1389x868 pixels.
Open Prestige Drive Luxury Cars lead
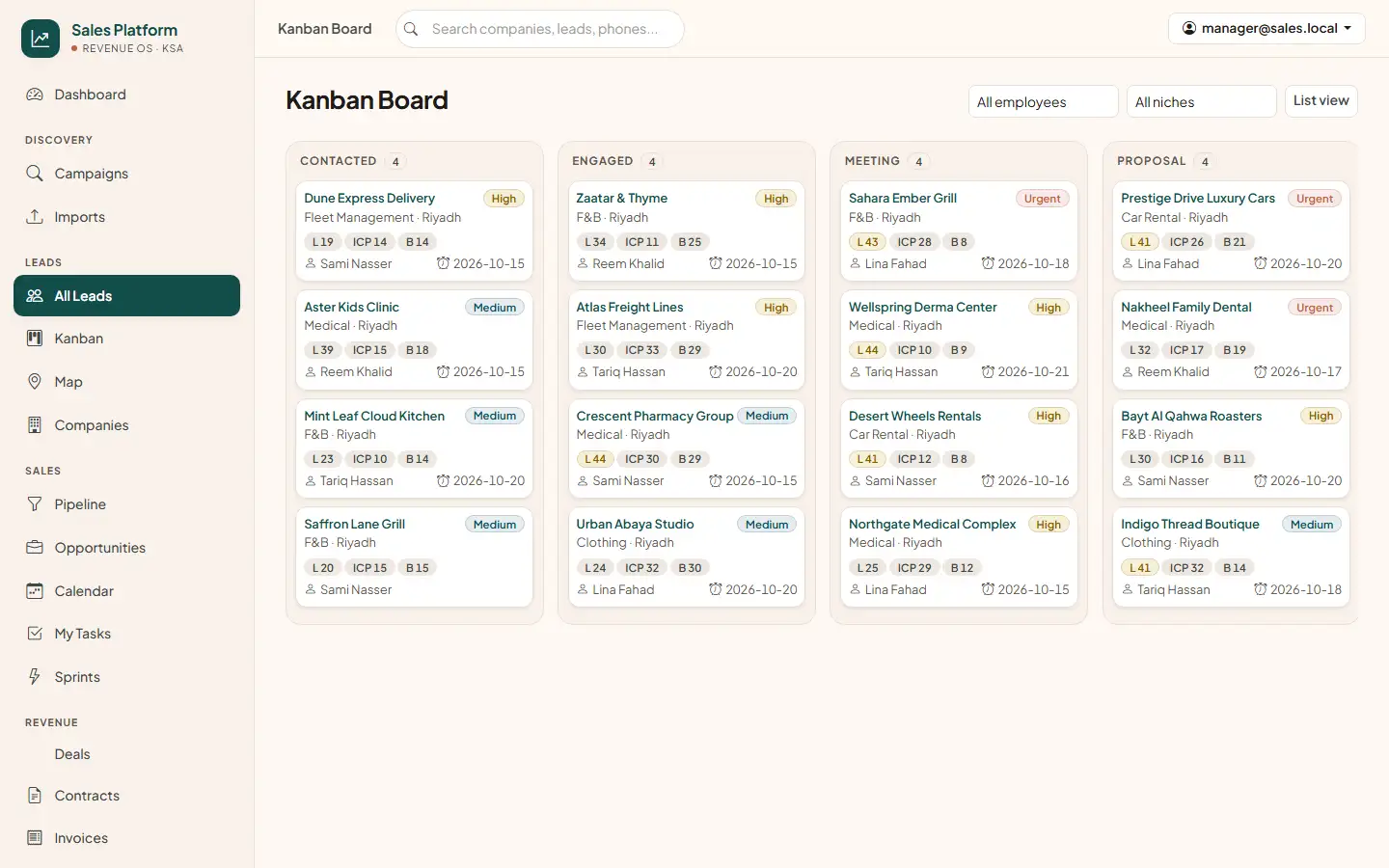pos(1198,198)
